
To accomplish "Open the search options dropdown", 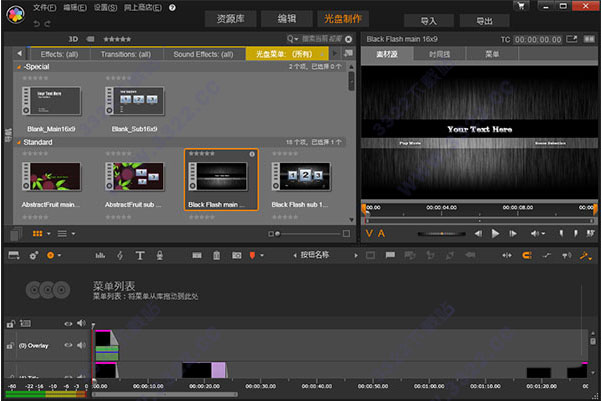I will click(x=292, y=39).
